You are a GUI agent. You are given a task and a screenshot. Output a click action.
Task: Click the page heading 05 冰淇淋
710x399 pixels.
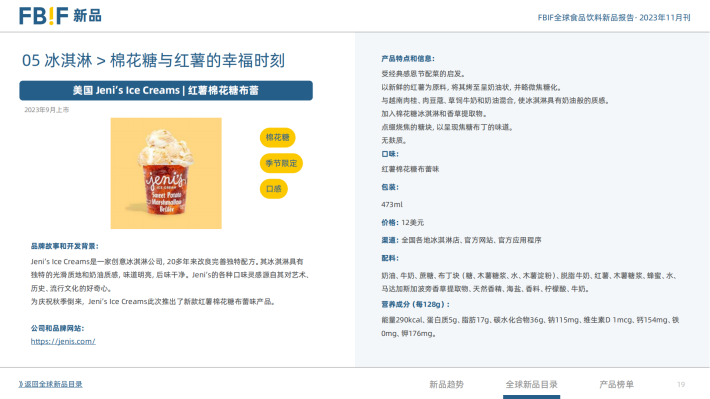pos(57,61)
